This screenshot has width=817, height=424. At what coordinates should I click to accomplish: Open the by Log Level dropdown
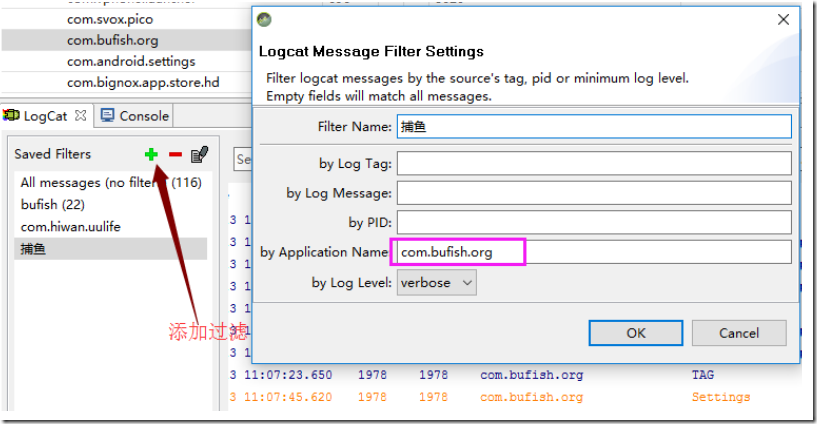(x=437, y=282)
